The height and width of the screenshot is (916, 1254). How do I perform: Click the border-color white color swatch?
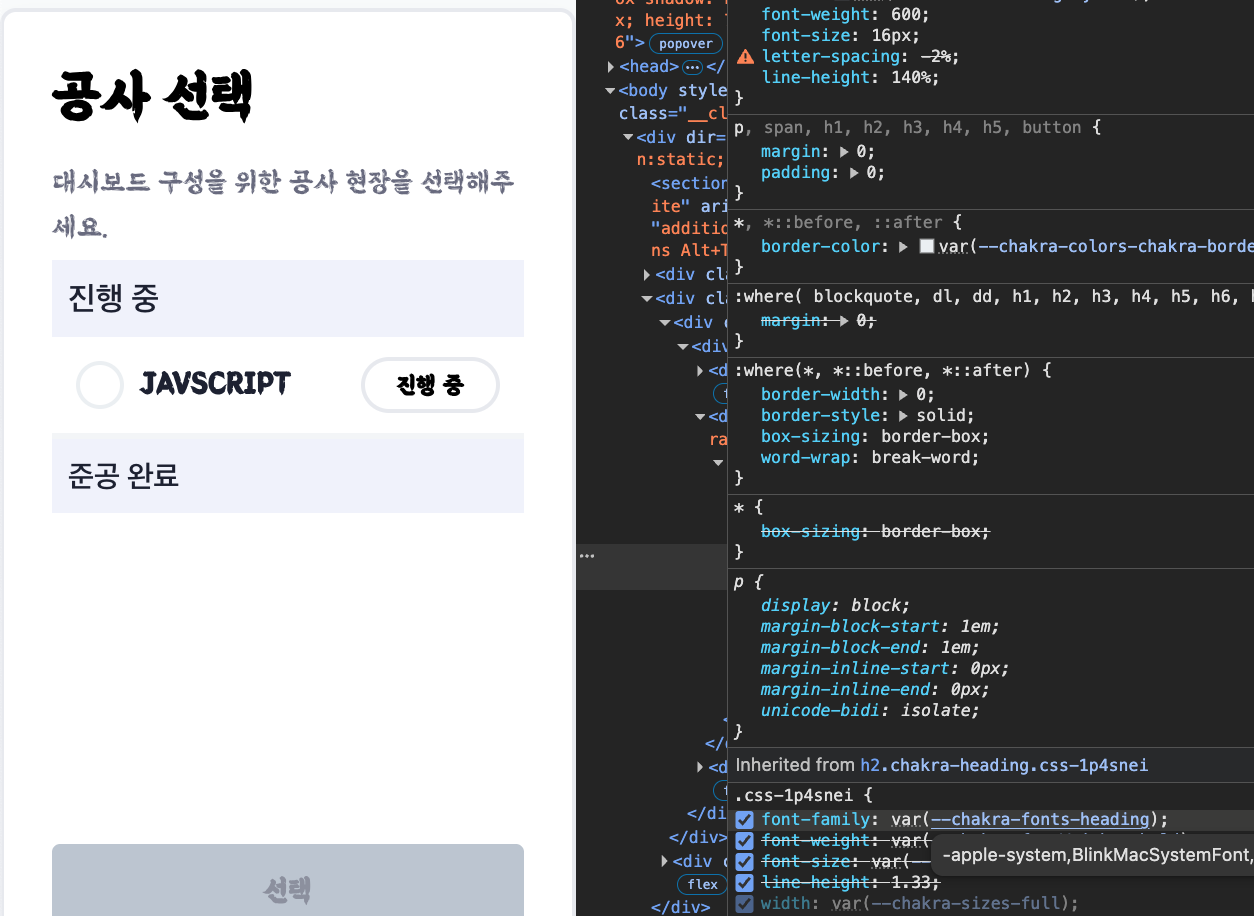click(926, 247)
